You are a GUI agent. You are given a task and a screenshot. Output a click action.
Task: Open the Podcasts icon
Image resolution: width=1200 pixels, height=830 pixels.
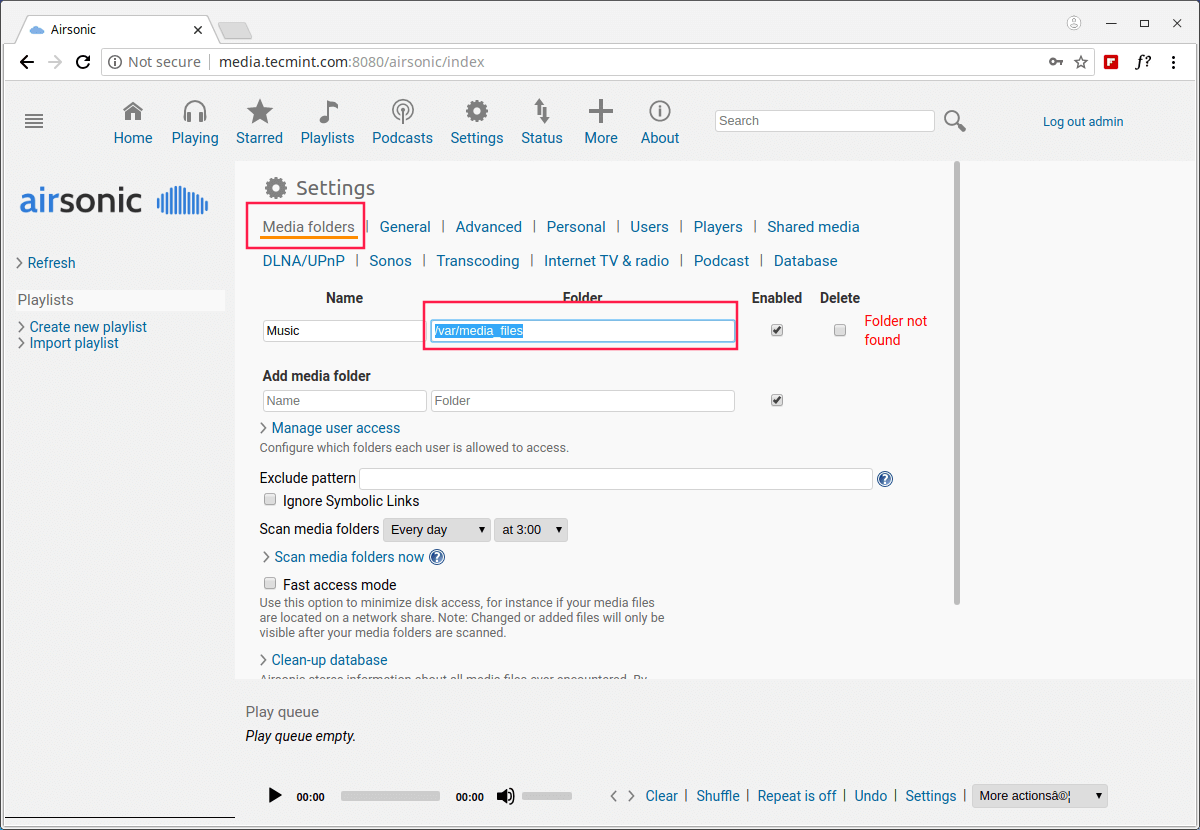pyautogui.click(x=402, y=111)
